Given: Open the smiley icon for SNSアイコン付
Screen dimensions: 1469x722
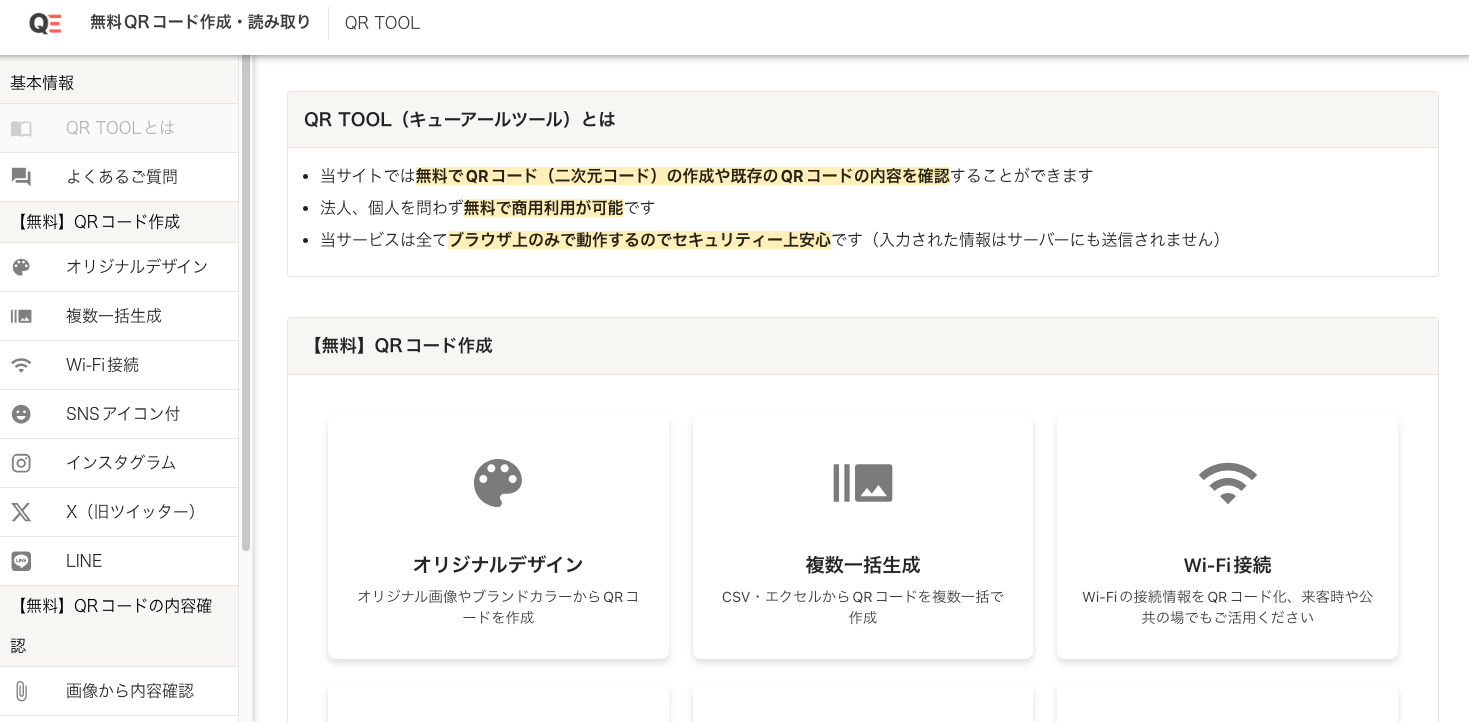Looking at the screenshot, I should tap(23, 414).
